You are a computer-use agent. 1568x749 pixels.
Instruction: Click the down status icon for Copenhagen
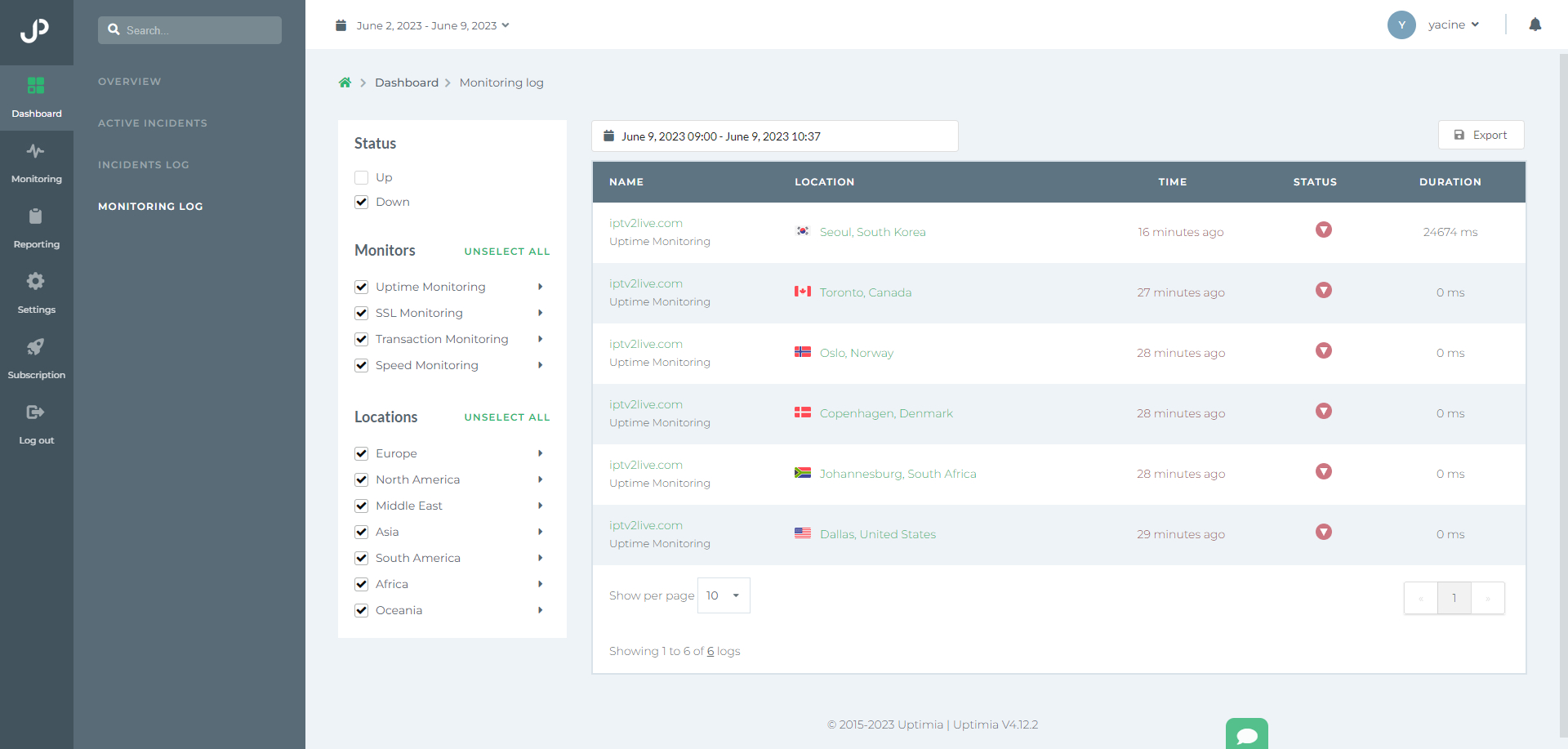tap(1324, 412)
